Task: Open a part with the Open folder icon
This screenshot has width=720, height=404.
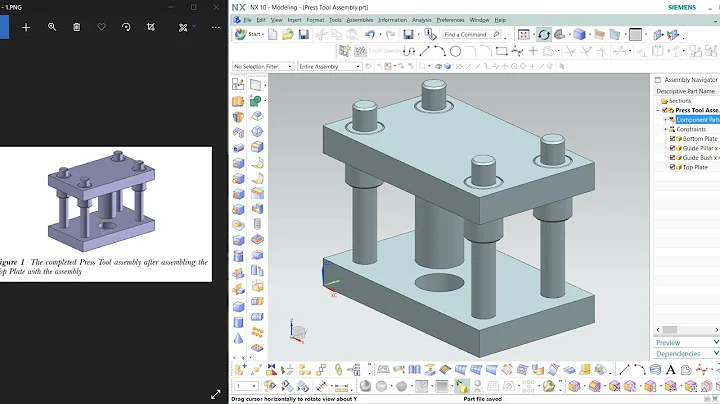Action: click(x=288, y=34)
